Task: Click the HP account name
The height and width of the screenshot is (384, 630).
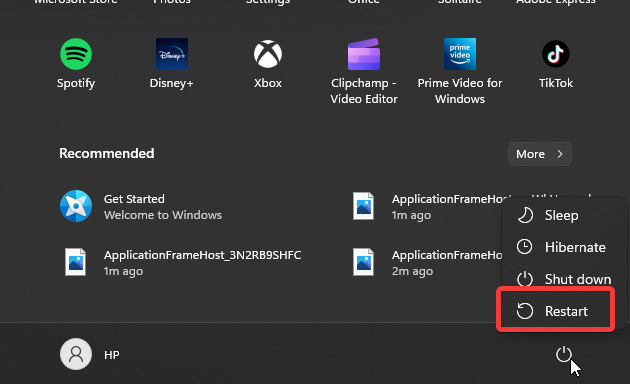Action: [112, 355]
